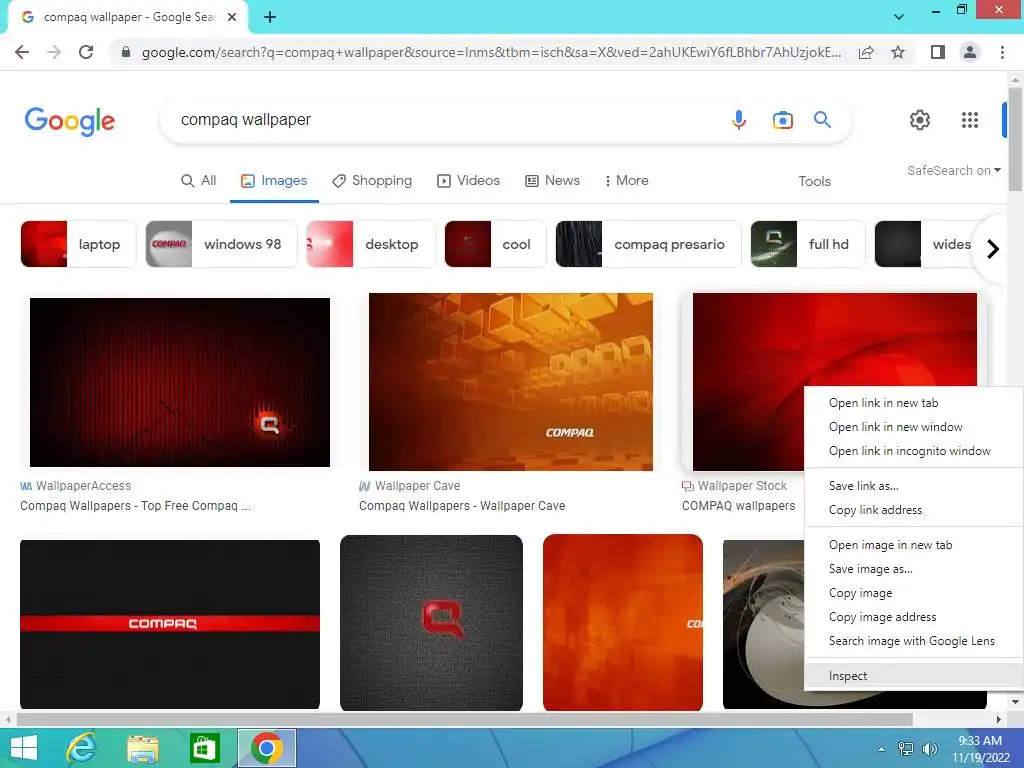Open the dark red Compaq thumbnail from WallpaperAccess
Viewport: 1024px width, 768px height.
180,382
